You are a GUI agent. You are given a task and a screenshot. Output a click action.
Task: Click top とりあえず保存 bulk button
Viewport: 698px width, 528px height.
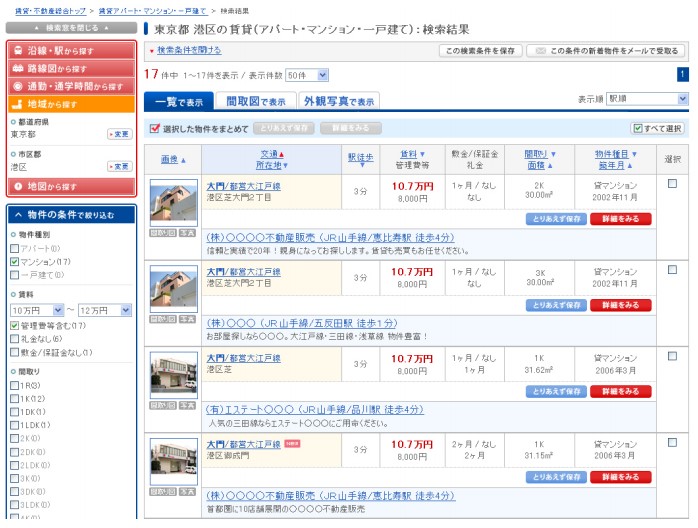(x=284, y=128)
